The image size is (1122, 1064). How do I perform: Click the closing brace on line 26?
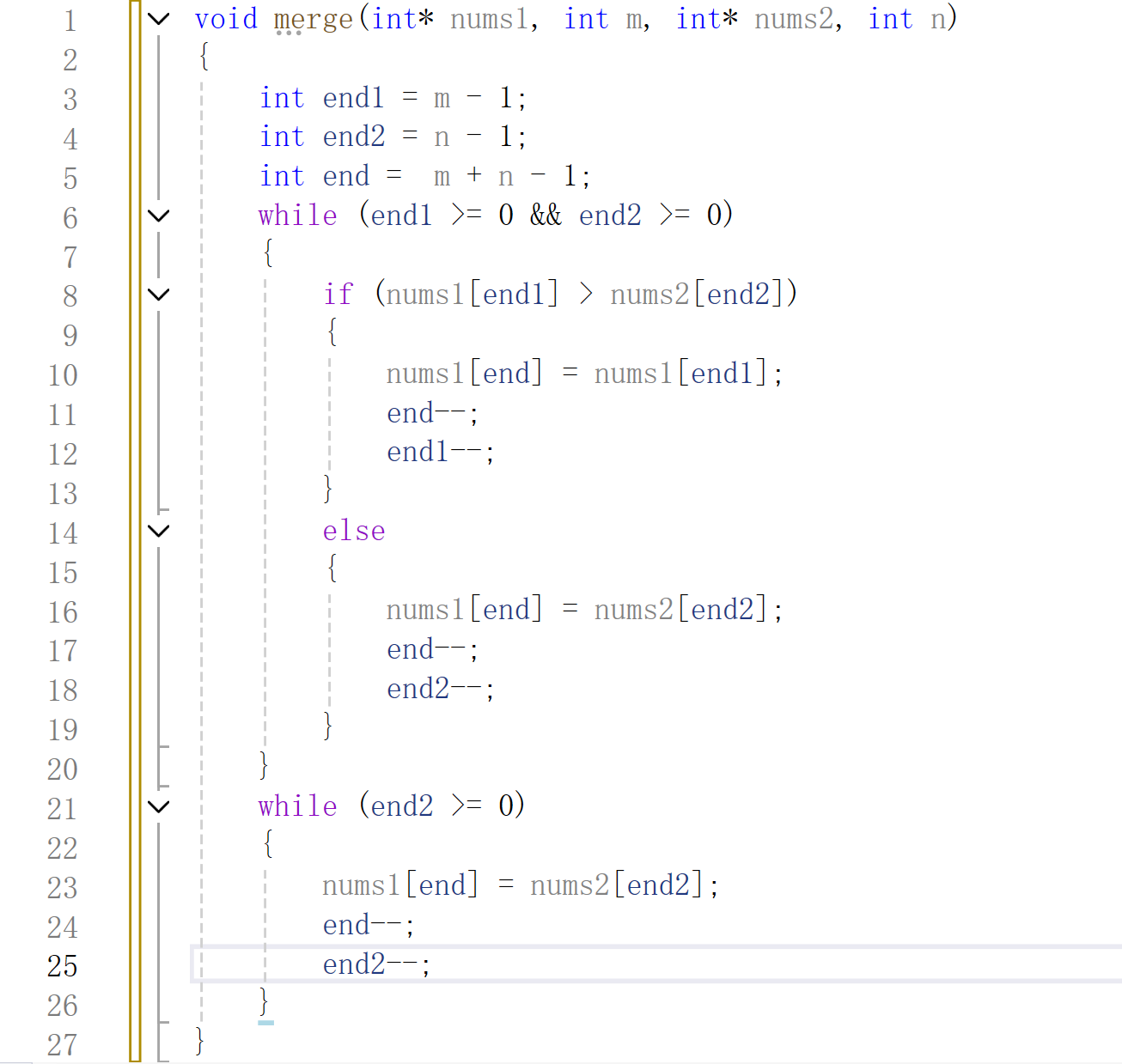pos(264,1001)
